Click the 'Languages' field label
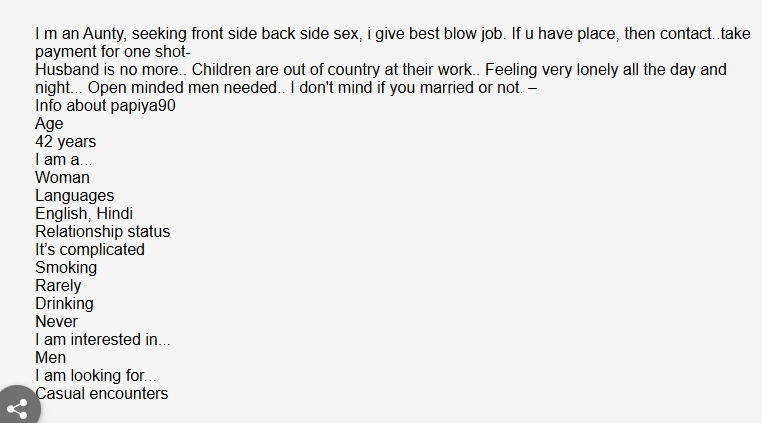Viewport: 762px width, 423px height. point(74,195)
